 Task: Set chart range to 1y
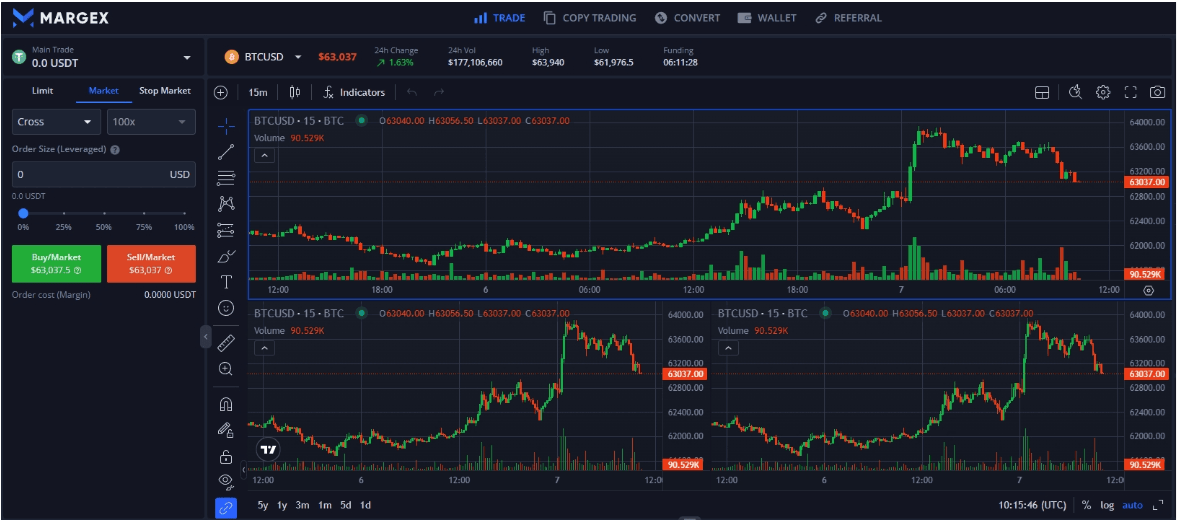282,505
